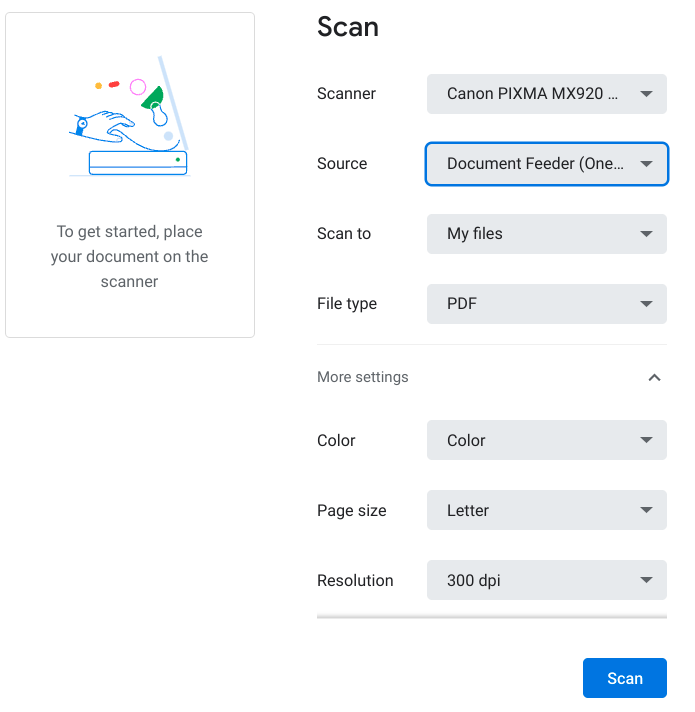Viewport: 695px width, 712px height.
Task: Choose a Page size from the Letter dropdown
Action: (x=546, y=511)
